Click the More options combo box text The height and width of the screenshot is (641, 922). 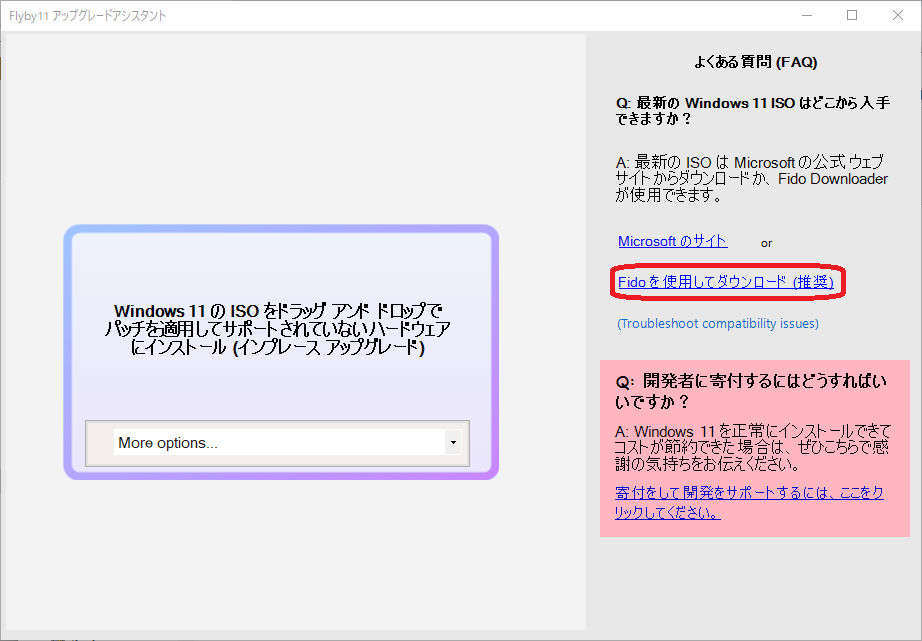pos(168,443)
